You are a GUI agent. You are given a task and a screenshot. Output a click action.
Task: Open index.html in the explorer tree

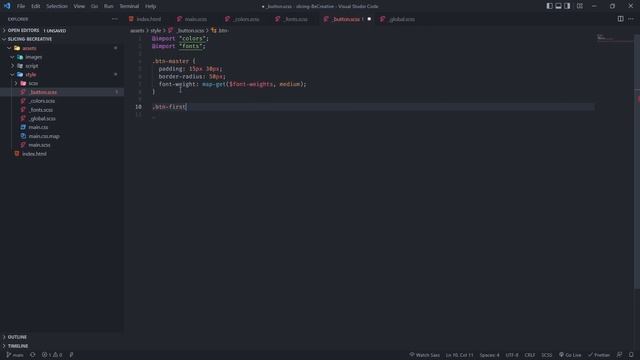34,154
